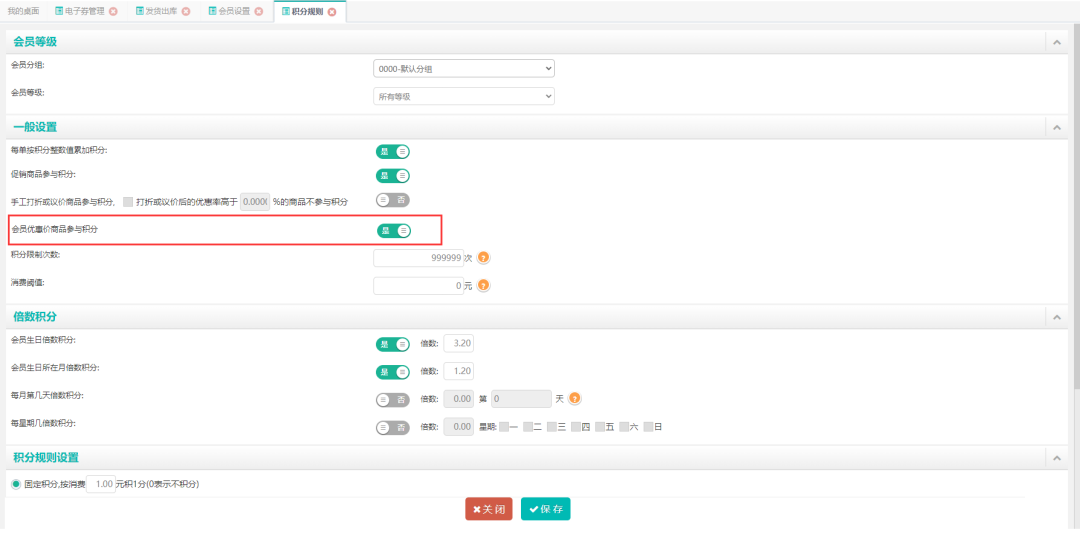
Task: Enable 每月第几天倍数积分 switch
Action: [393, 400]
